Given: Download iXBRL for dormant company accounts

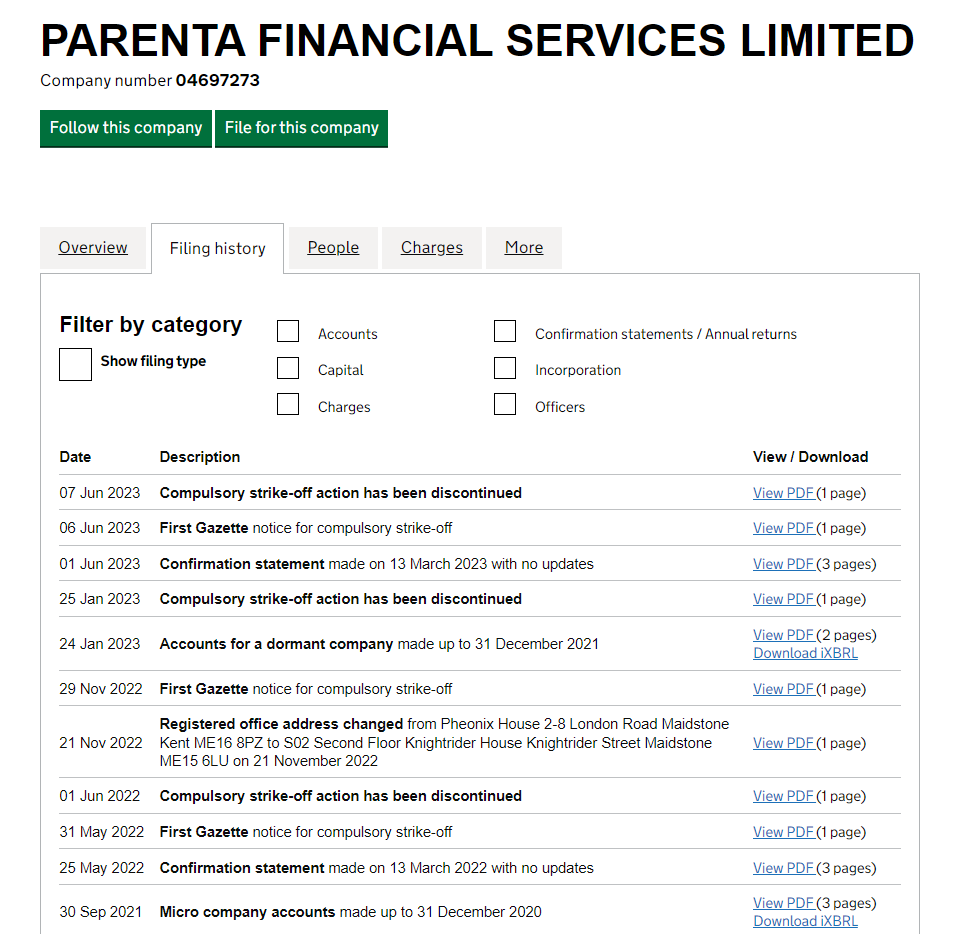Looking at the screenshot, I should tap(806, 653).
